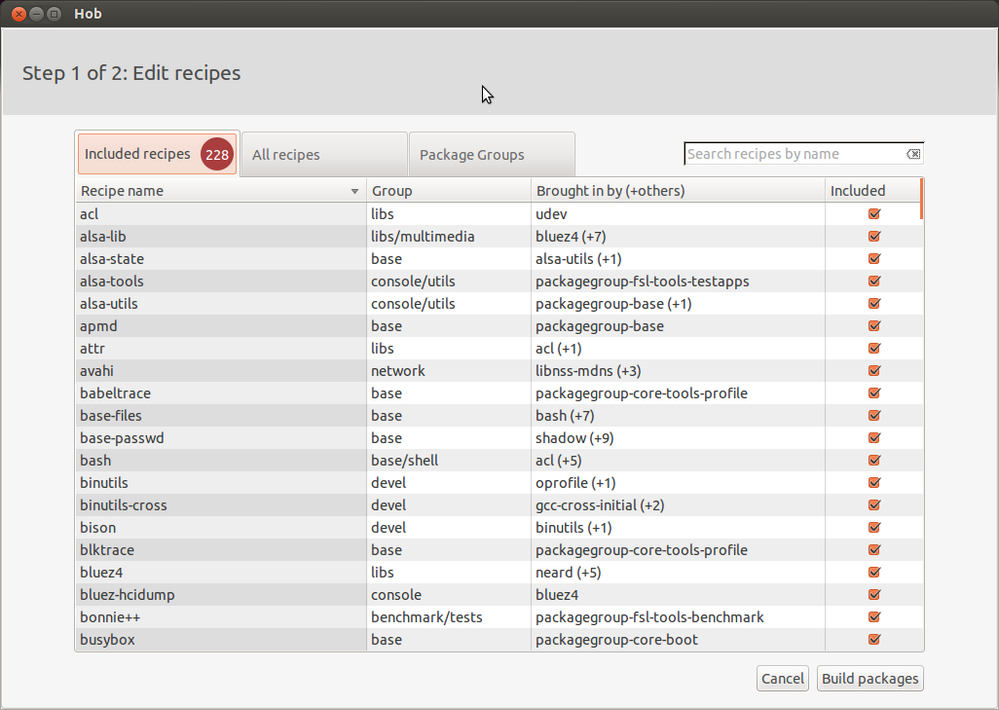999x710 pixels.
Task: Select the blktrace recipe name
Action: (x=106, y=550)
